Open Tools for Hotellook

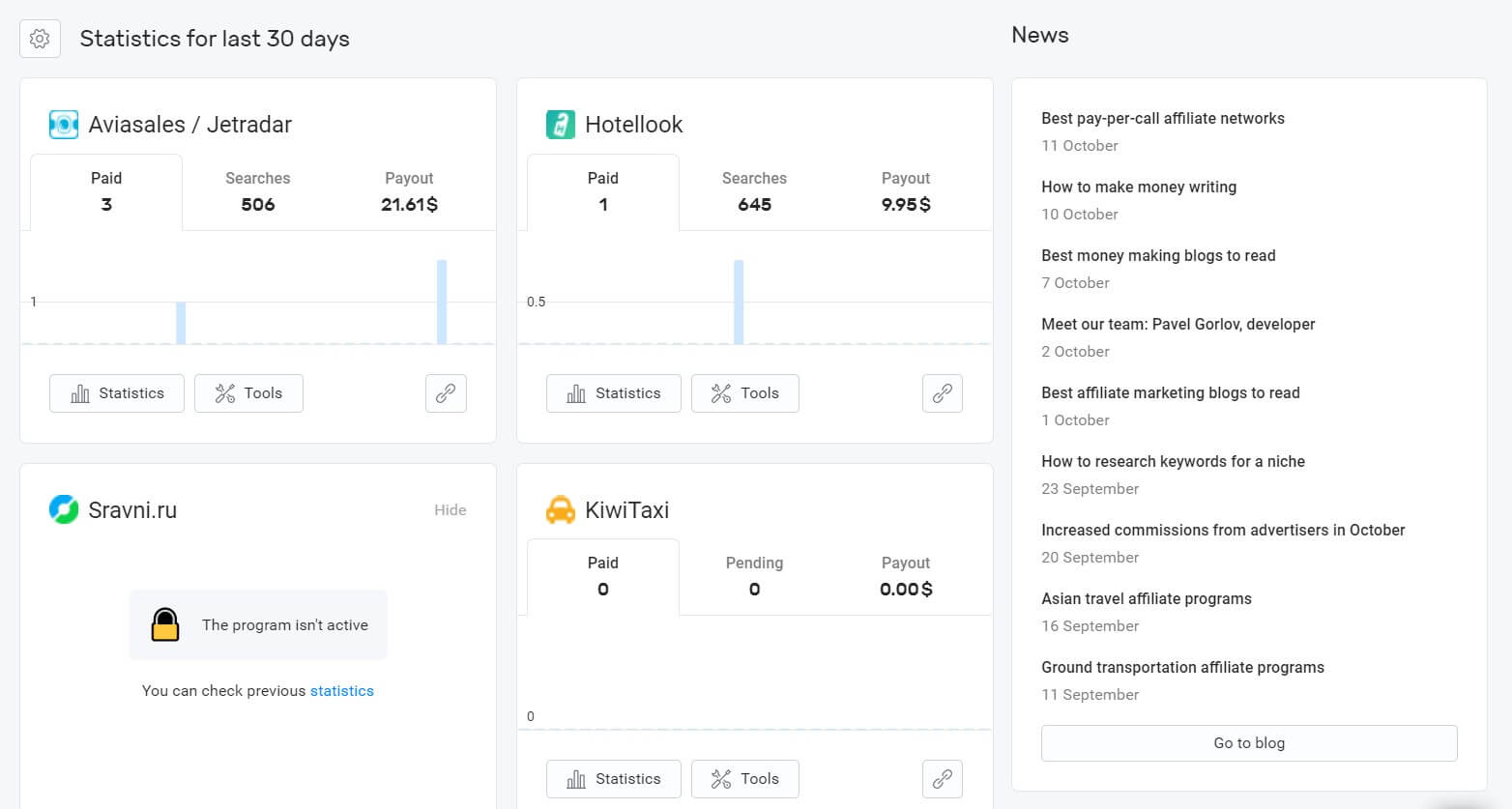pos(744,393)
